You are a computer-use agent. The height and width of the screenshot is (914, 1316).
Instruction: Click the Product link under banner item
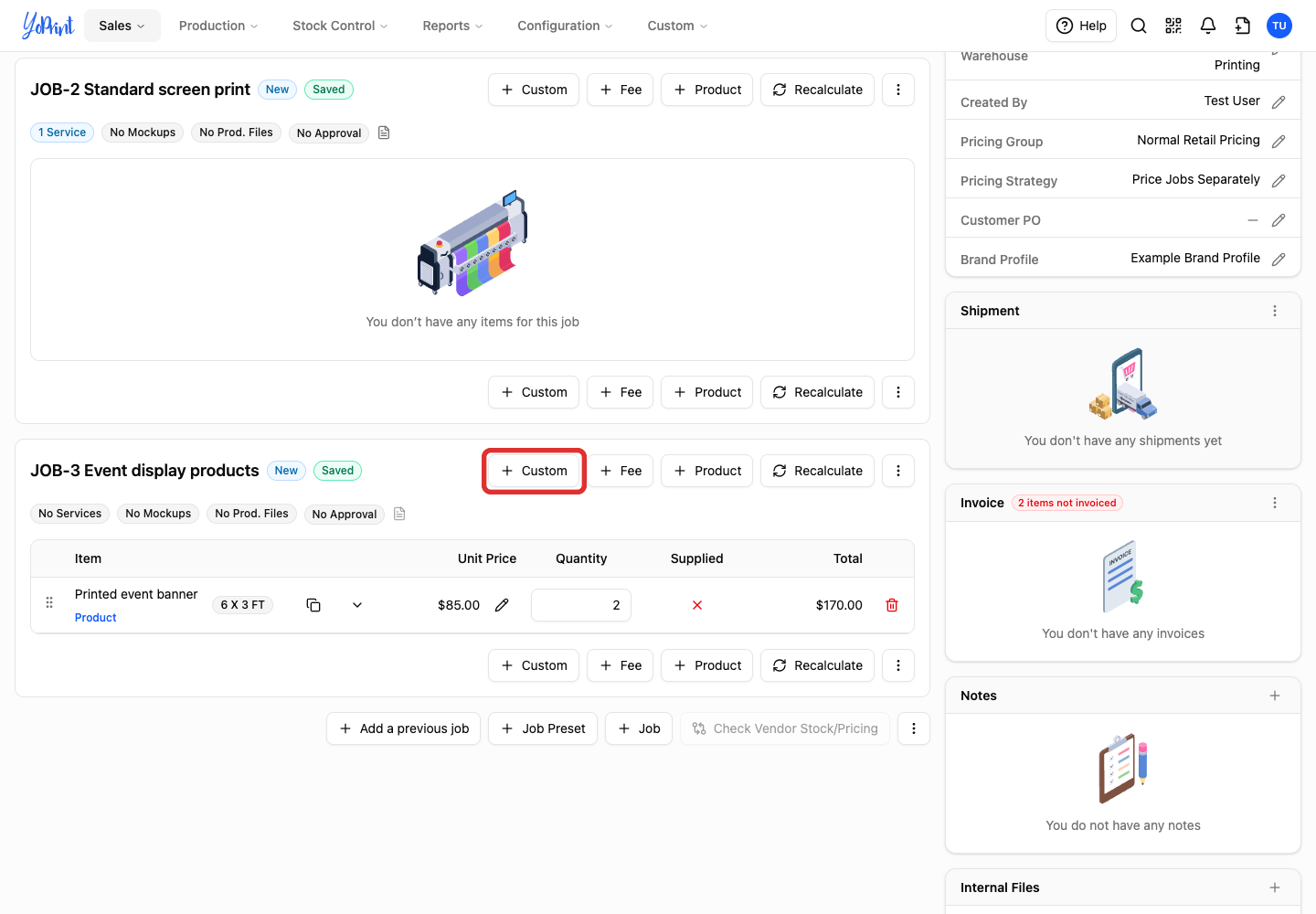coord(96,618)
